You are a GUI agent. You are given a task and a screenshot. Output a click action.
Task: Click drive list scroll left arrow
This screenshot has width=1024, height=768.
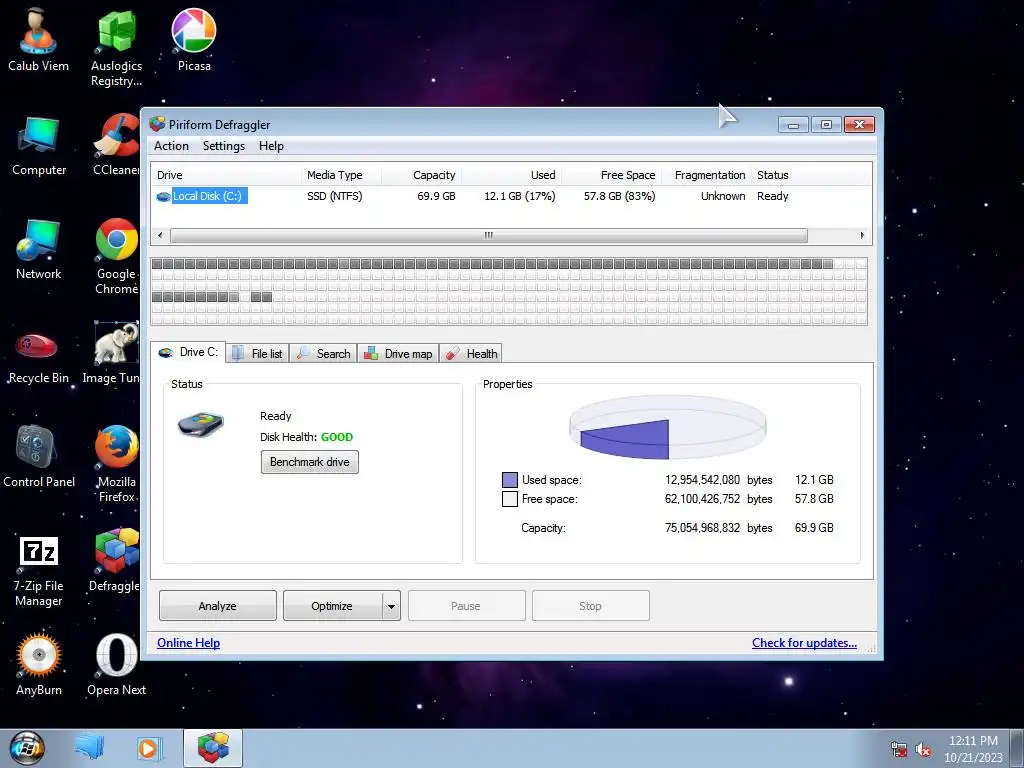[x=160, y=235]
